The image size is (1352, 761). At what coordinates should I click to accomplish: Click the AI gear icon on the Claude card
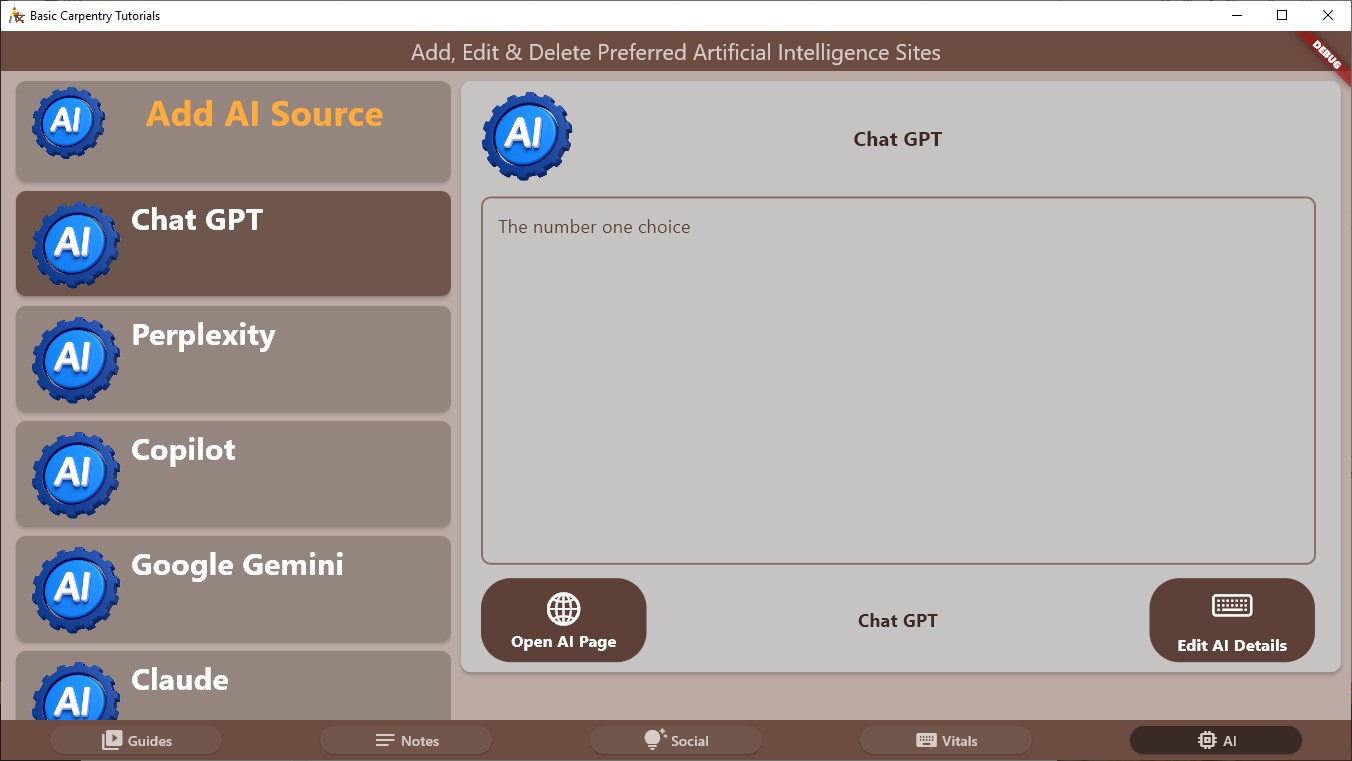[x=76, y=691]
